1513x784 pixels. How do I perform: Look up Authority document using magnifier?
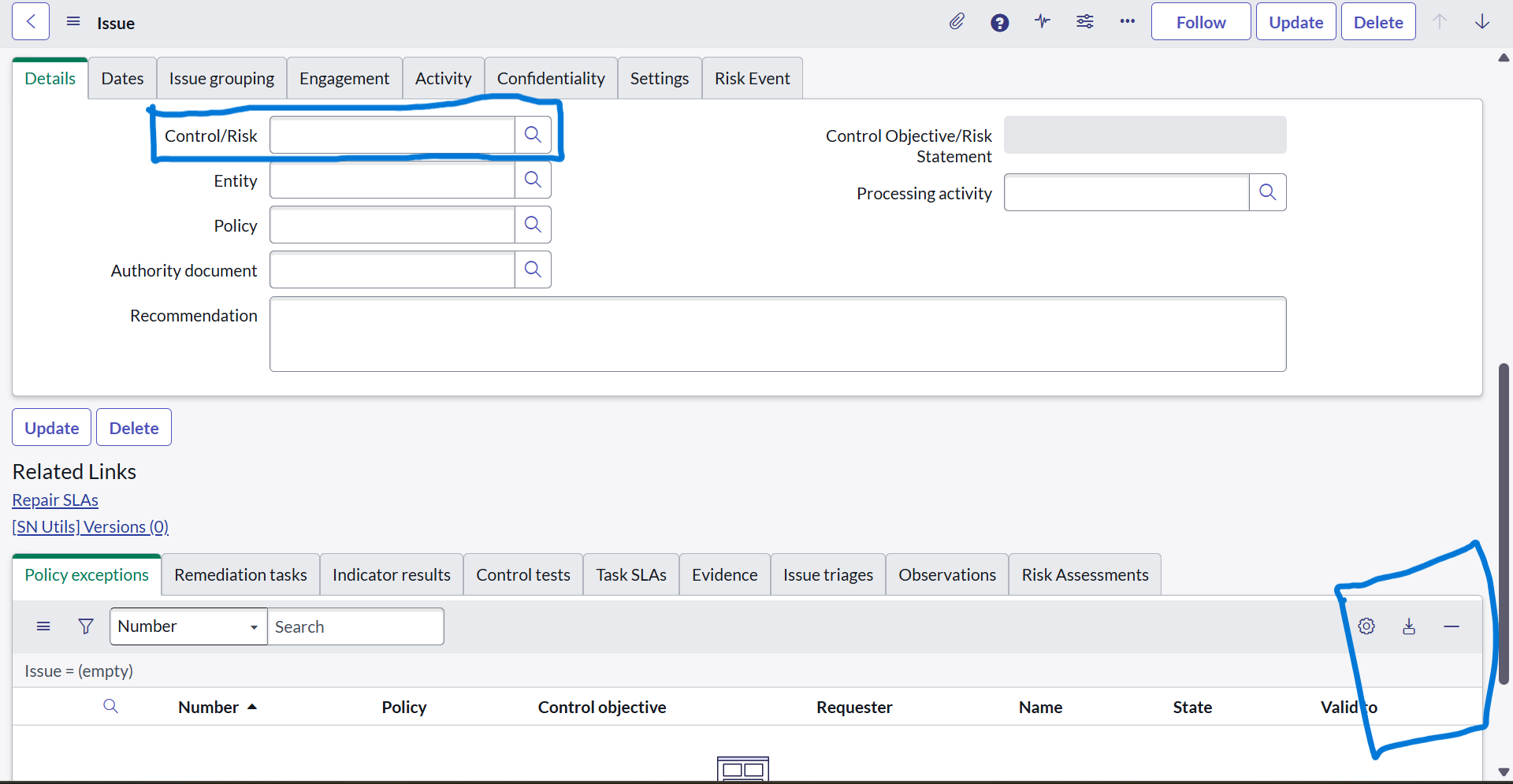click(533, 269)
